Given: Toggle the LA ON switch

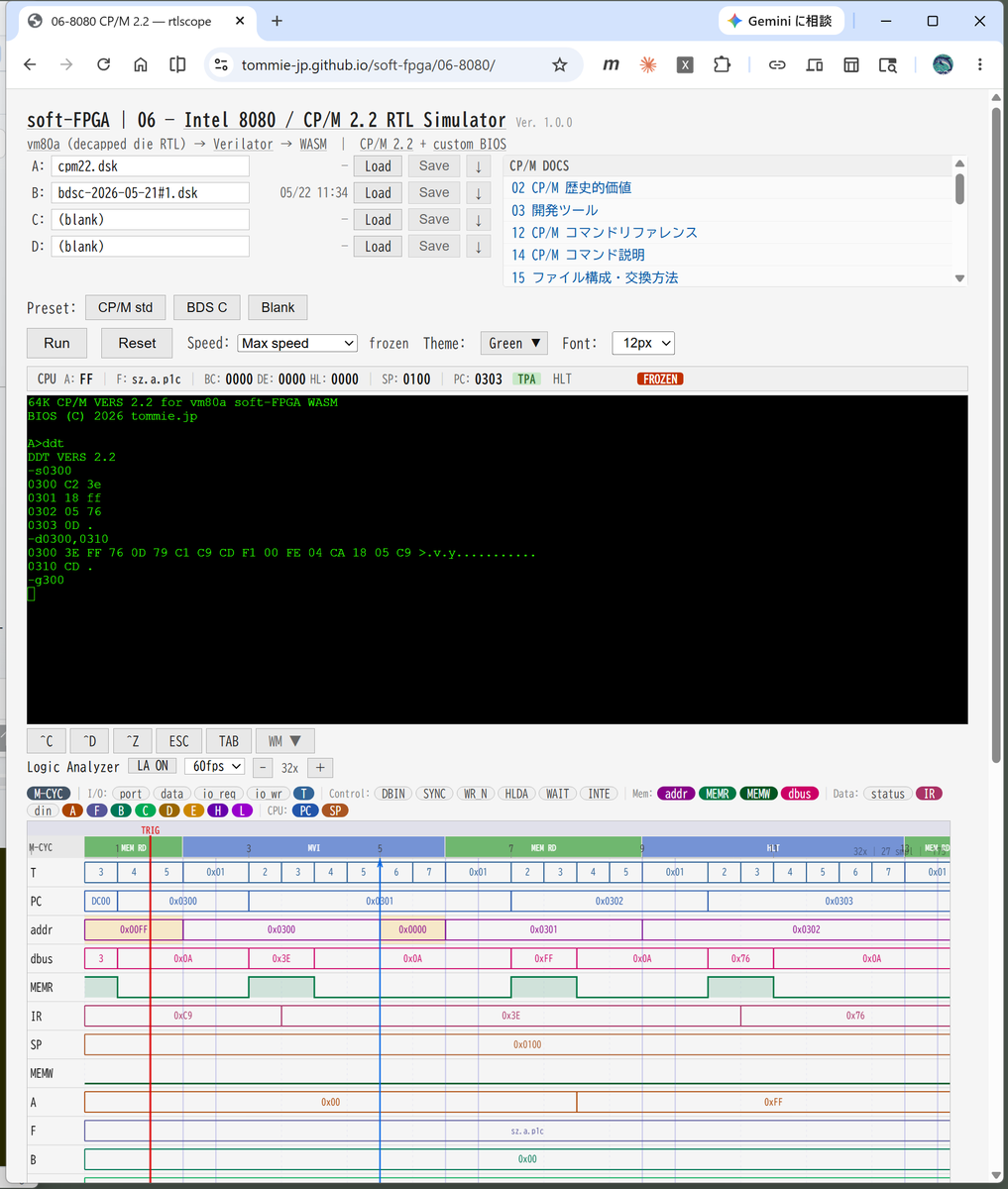Looking at the screenshot, I should (153, 766).
